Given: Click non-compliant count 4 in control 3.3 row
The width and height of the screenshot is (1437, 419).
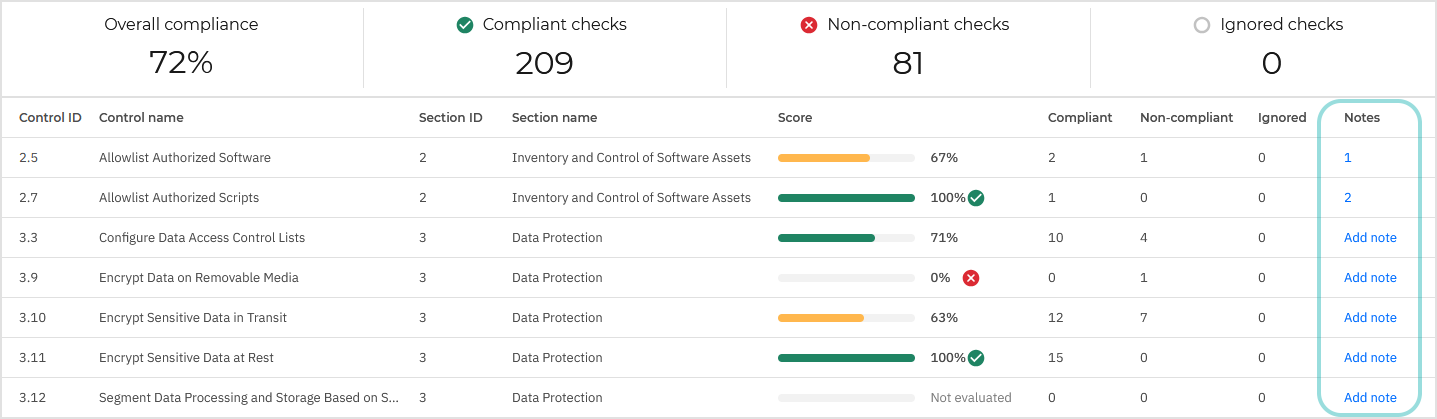Looking at the screenshot, I should (1144, 238).
